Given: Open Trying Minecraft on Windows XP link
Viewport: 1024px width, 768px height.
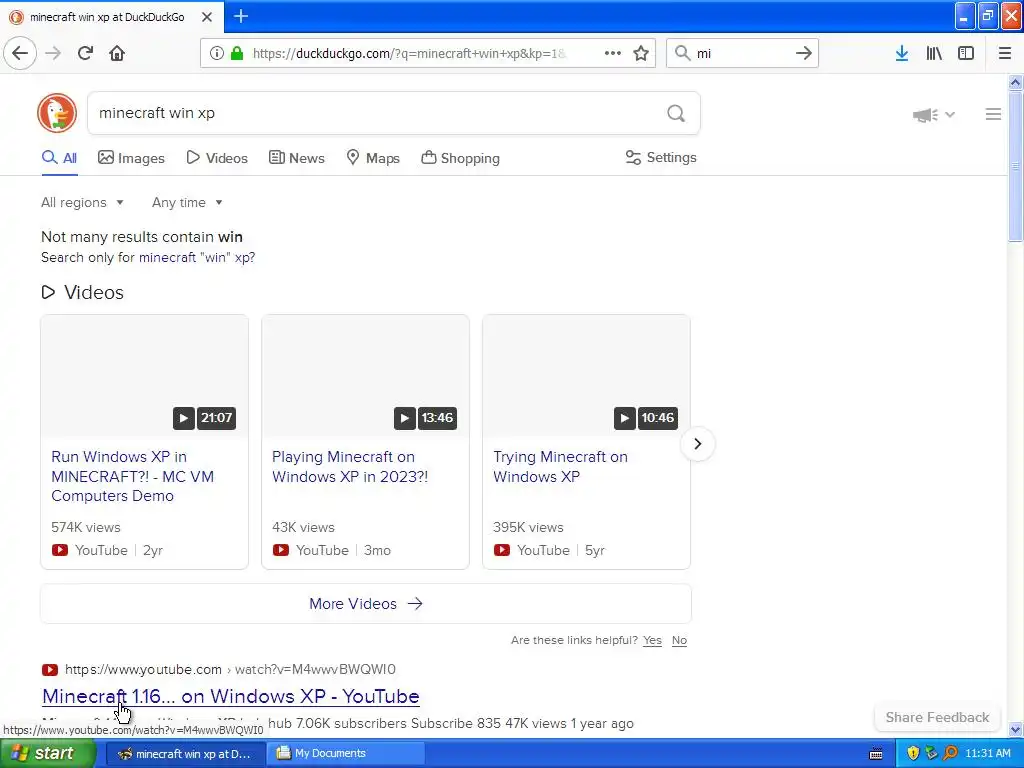Looking at the screenshot, I should [560, 466].
